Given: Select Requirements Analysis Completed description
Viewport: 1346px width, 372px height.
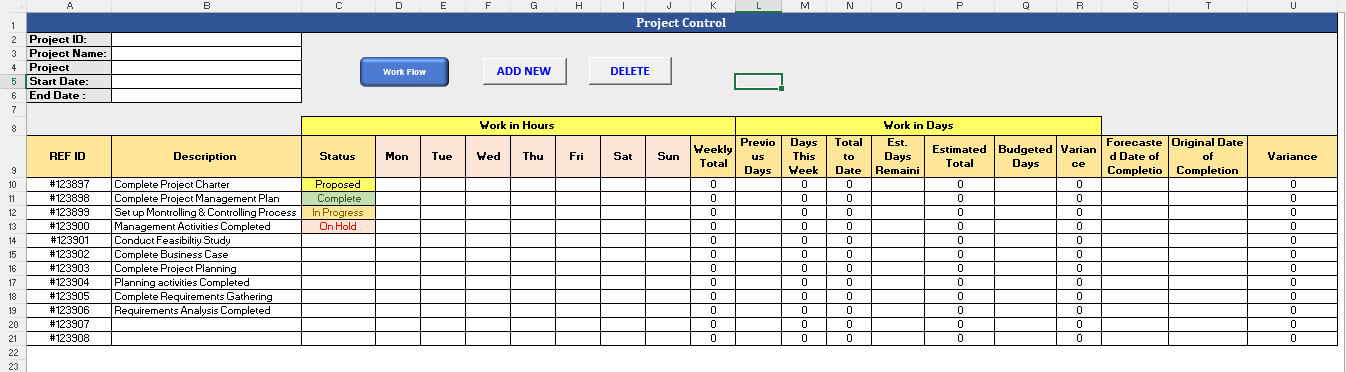Looking at the screenshot, I should click(x=206, y=310).
